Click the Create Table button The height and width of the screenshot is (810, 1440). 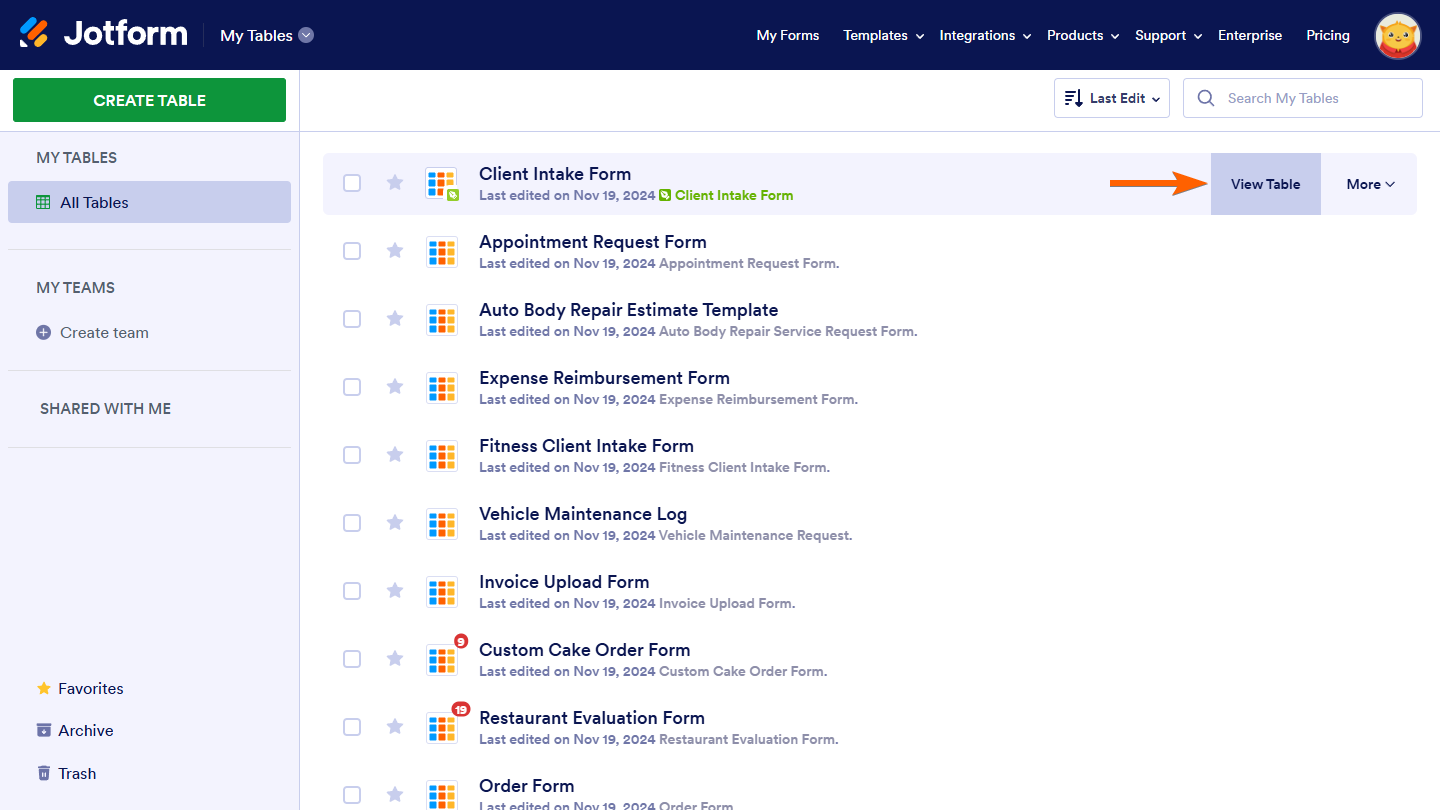click(x=149, y=100)
